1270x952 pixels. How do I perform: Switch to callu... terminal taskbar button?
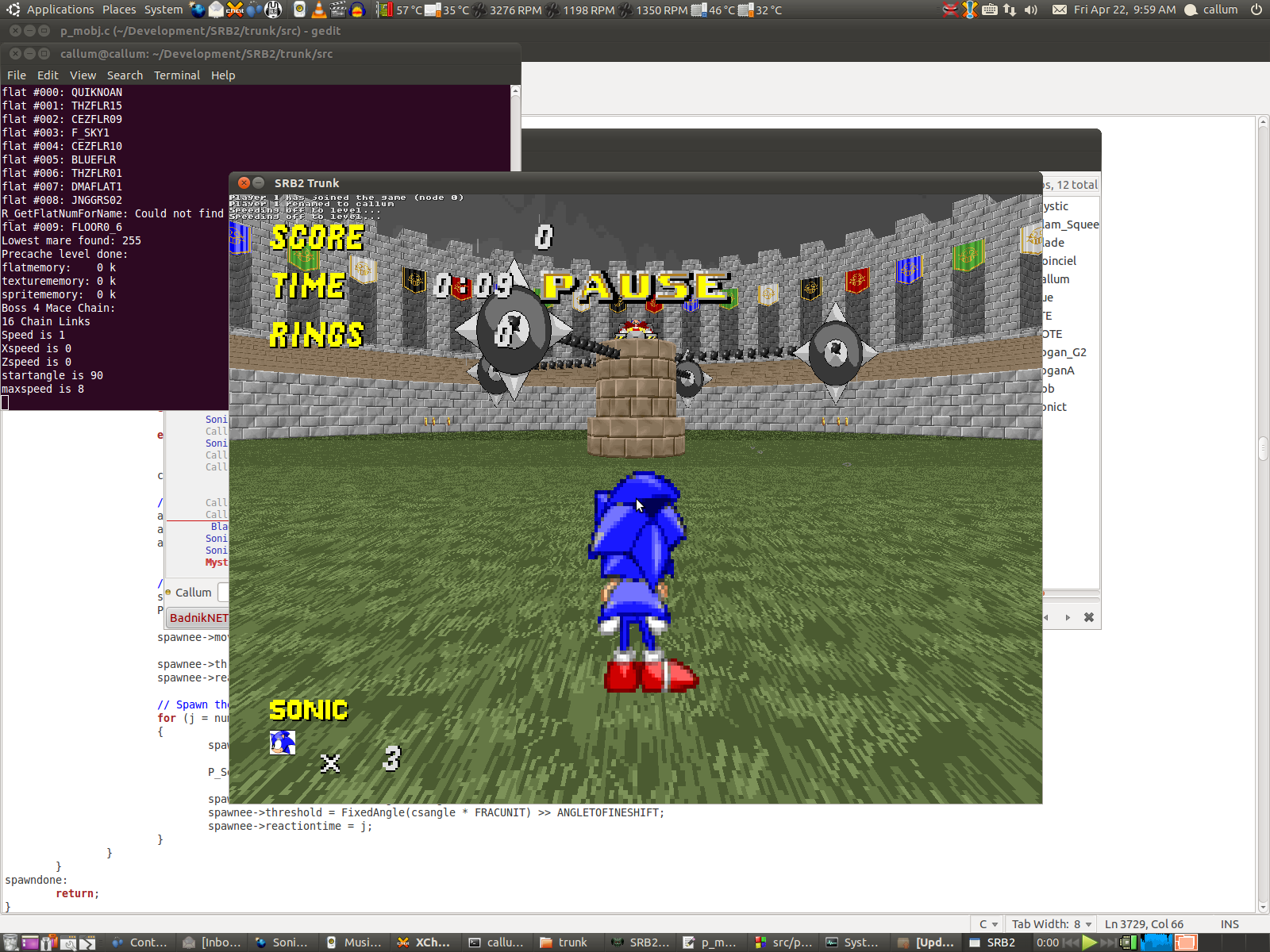click(x=496, y=942)
